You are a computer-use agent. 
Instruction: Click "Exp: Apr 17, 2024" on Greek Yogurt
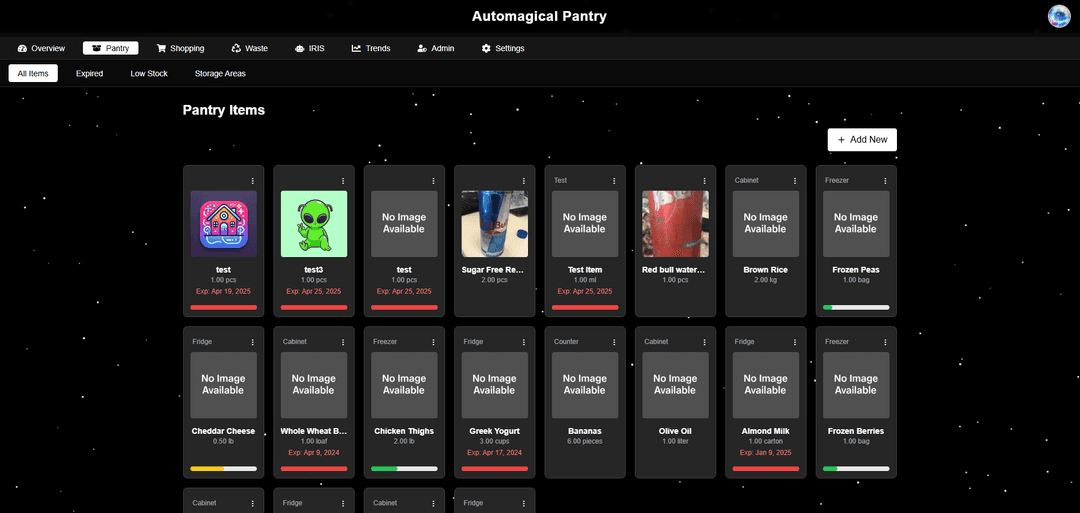click(495, 452)
